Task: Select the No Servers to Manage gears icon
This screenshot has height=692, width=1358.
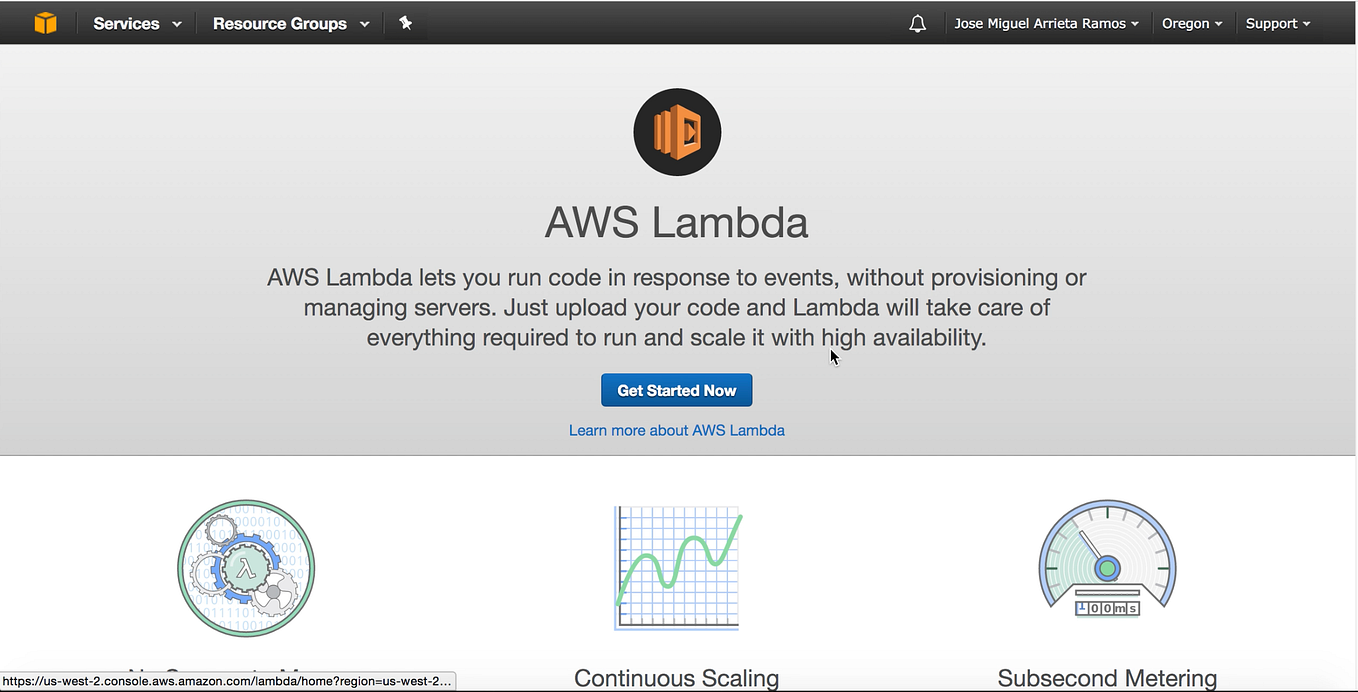Action: tap(246, 568)
